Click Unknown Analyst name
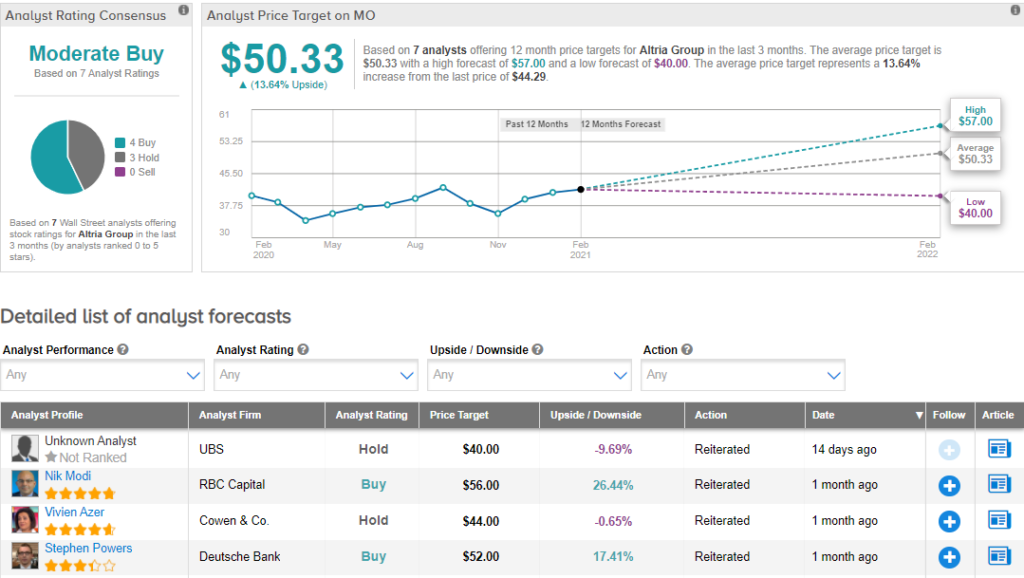 (91, 441)
